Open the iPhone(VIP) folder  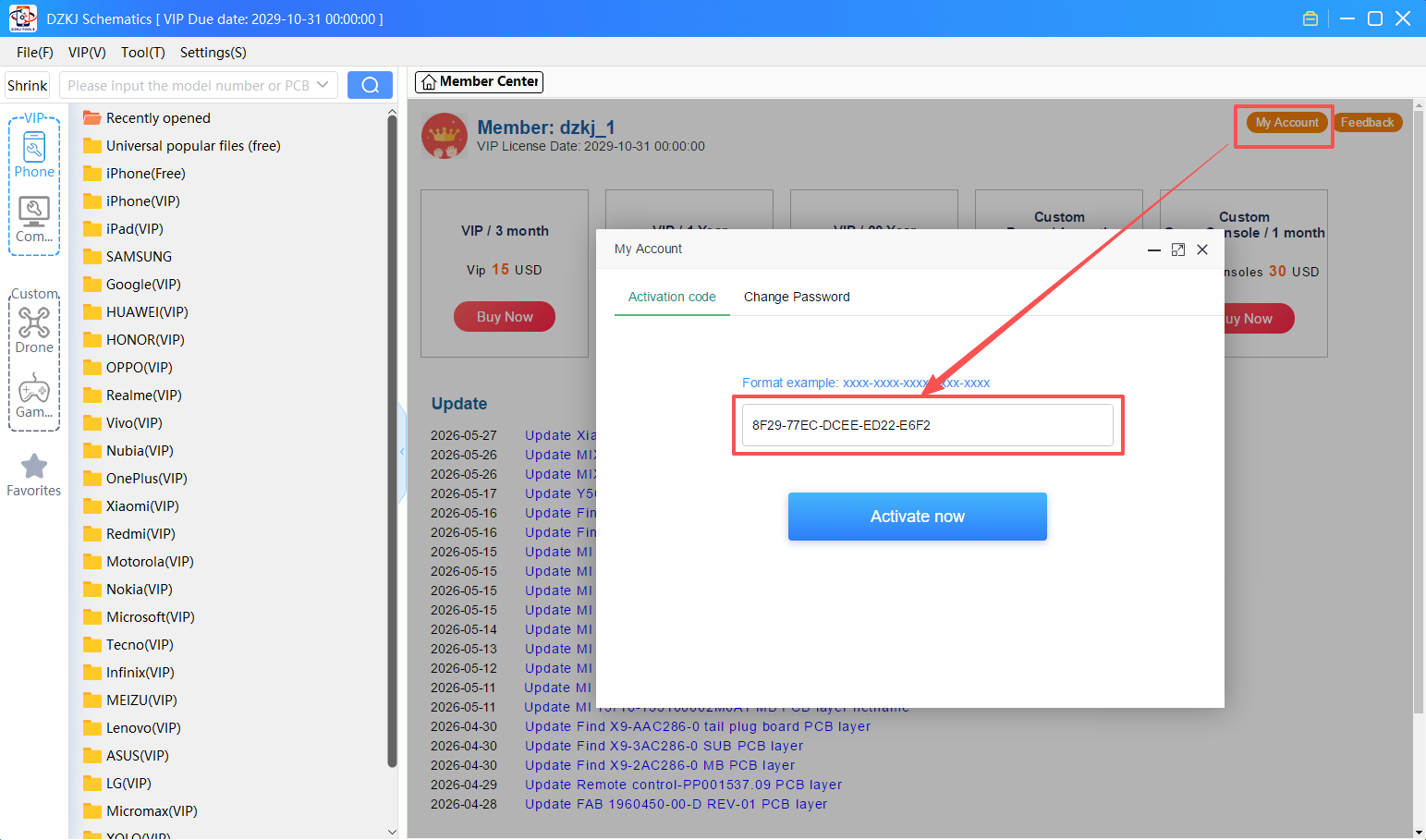point(131,201)
